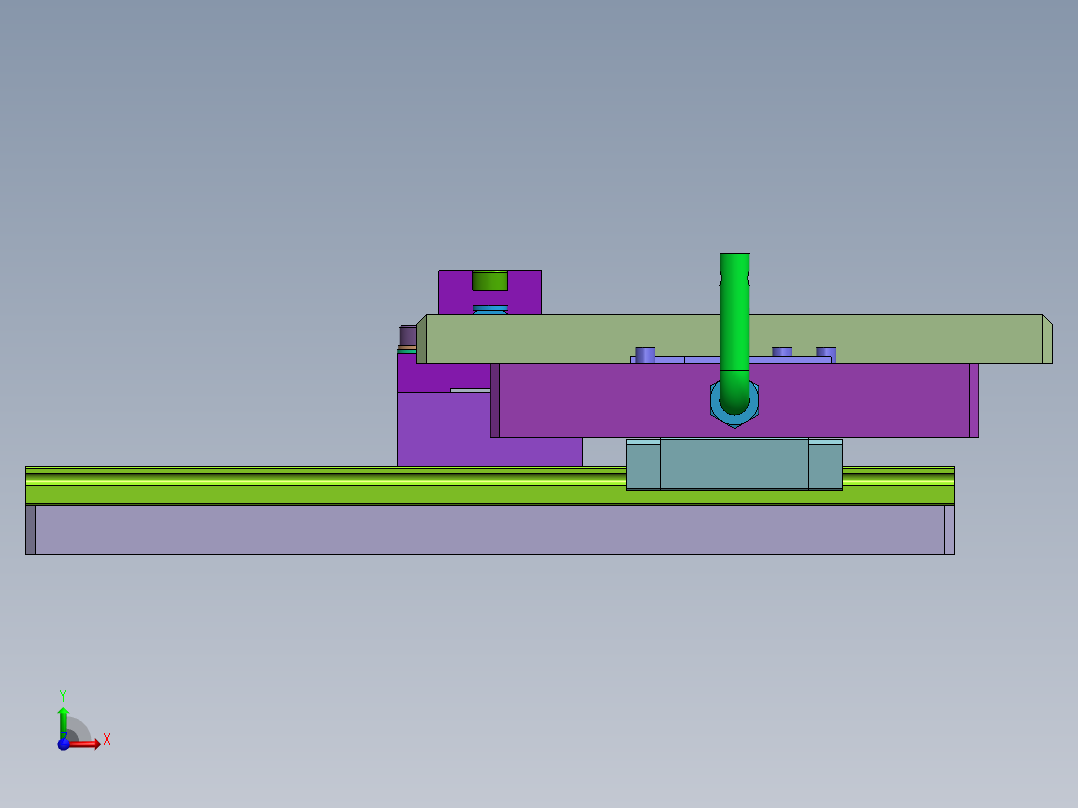The height and width of the screenshot is (808, 1078).
Task: Select the teal slider carriage block
Action: 734,465
